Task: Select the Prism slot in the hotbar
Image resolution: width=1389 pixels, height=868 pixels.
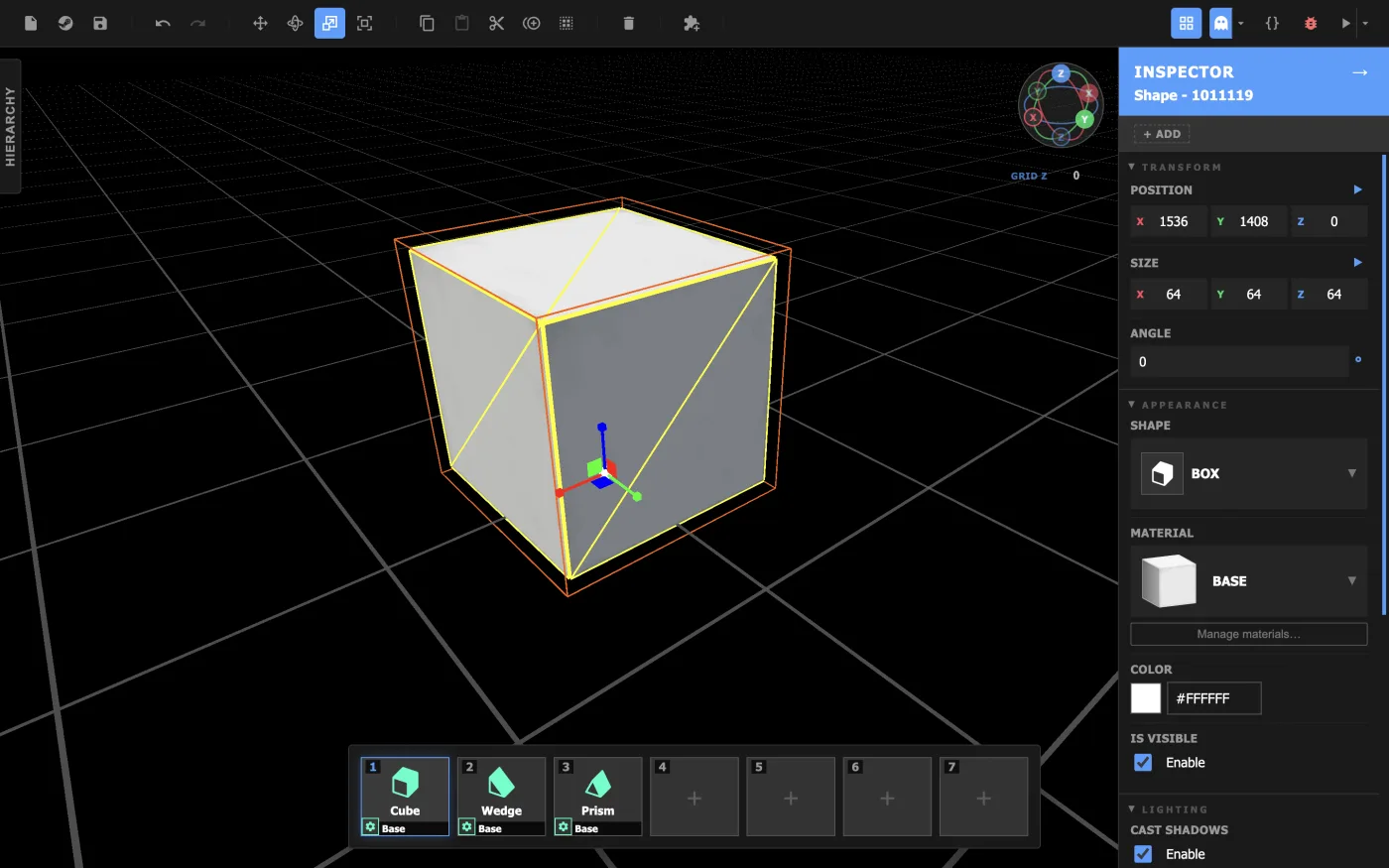Action: click(597, 797)
